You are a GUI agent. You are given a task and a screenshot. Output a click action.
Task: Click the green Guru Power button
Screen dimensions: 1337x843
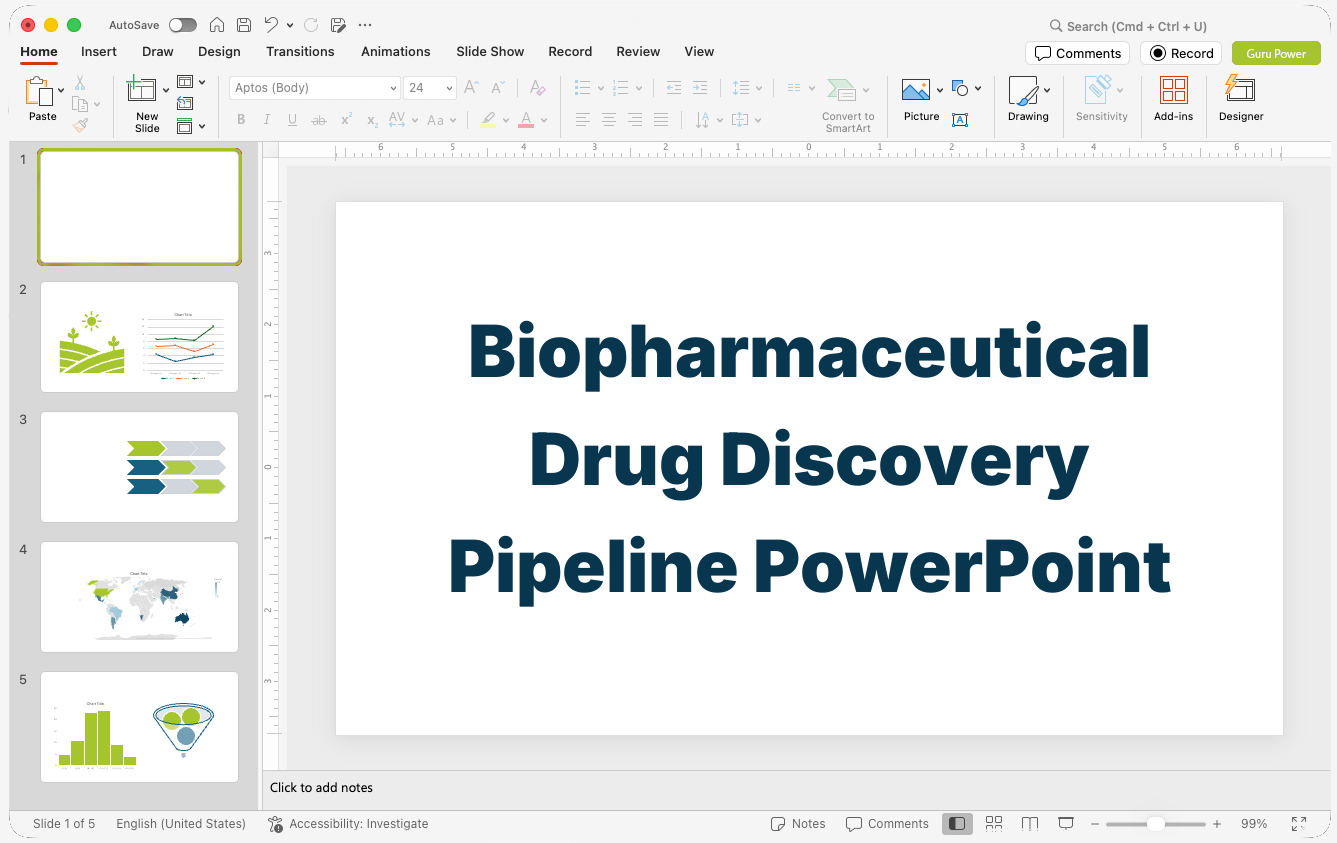[1276, 53]
